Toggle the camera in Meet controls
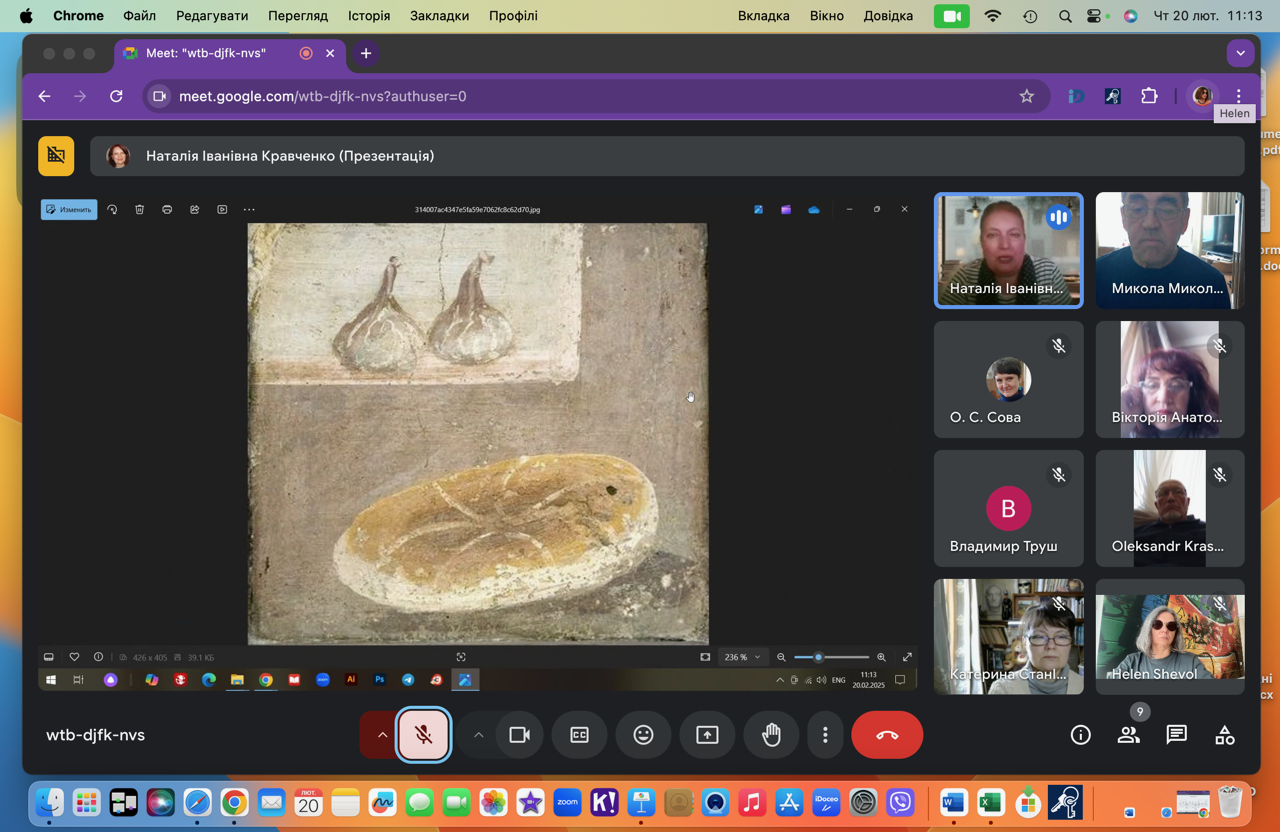Screen dimensions: 1280x832 click(519, 735)
